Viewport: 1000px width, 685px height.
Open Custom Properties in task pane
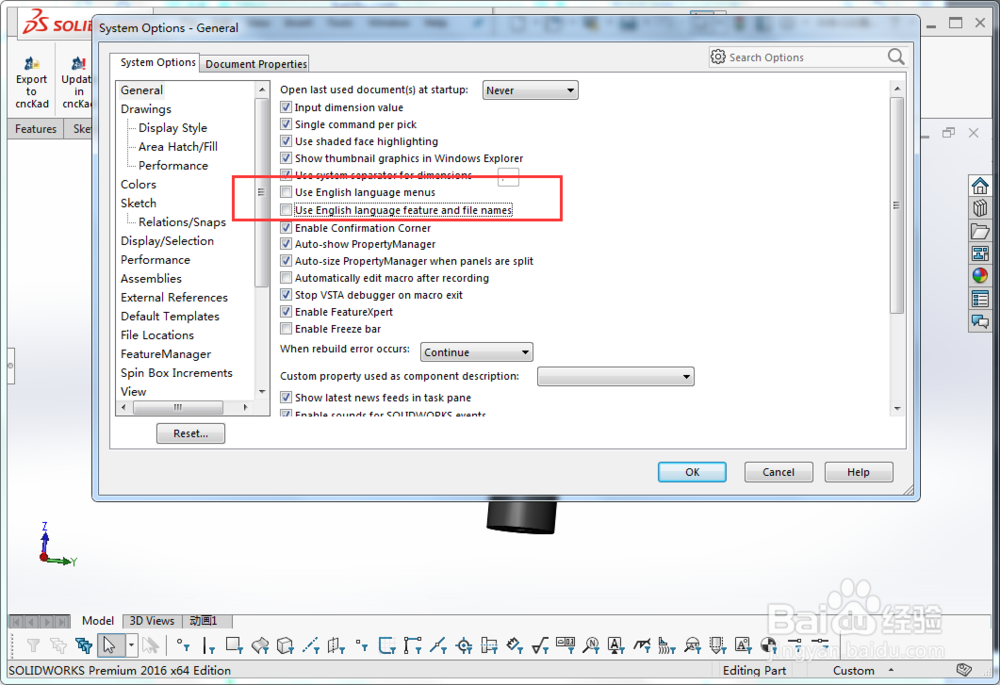tap(980, 298)
